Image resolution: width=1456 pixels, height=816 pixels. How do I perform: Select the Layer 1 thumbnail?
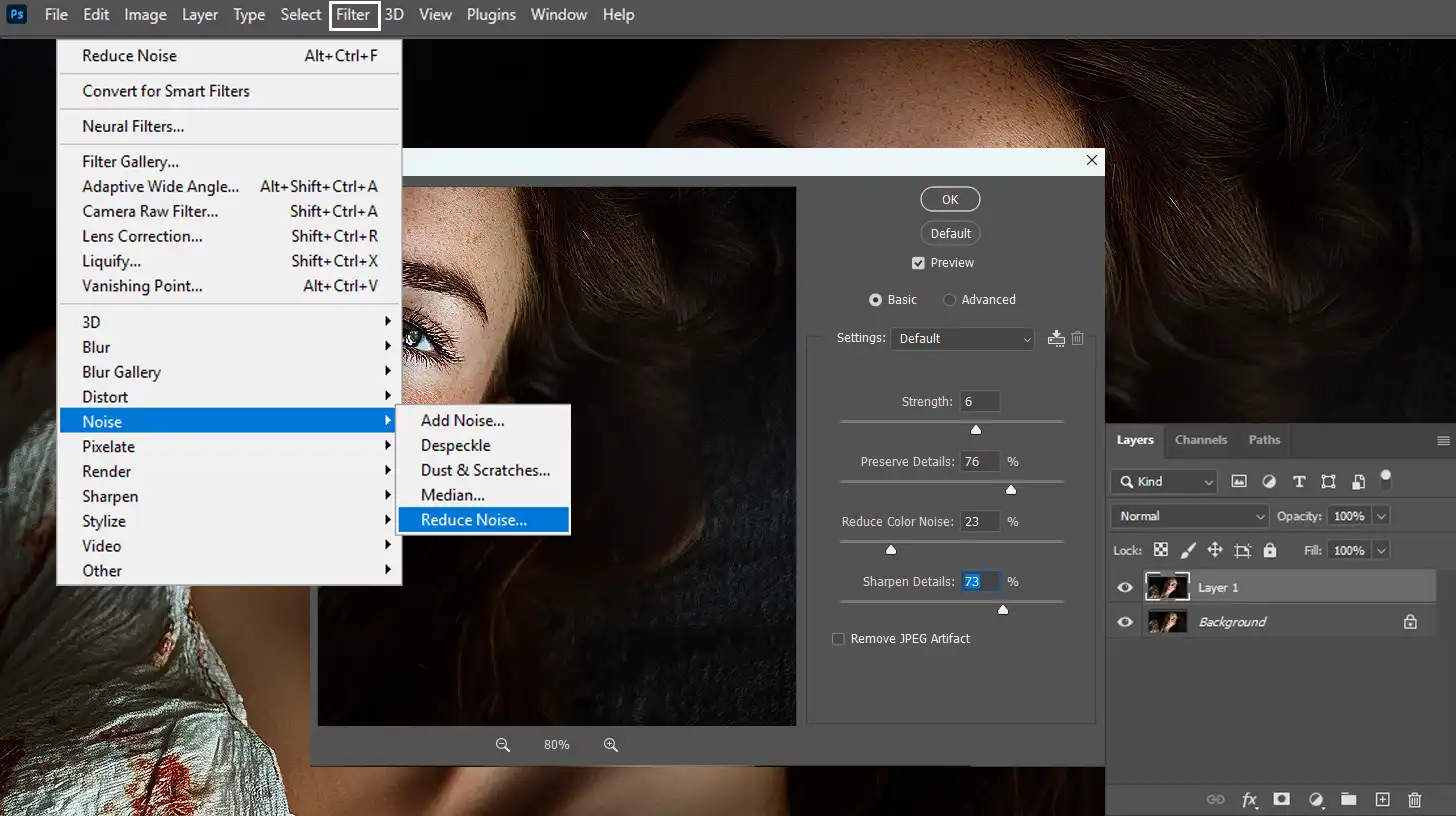1167,587
